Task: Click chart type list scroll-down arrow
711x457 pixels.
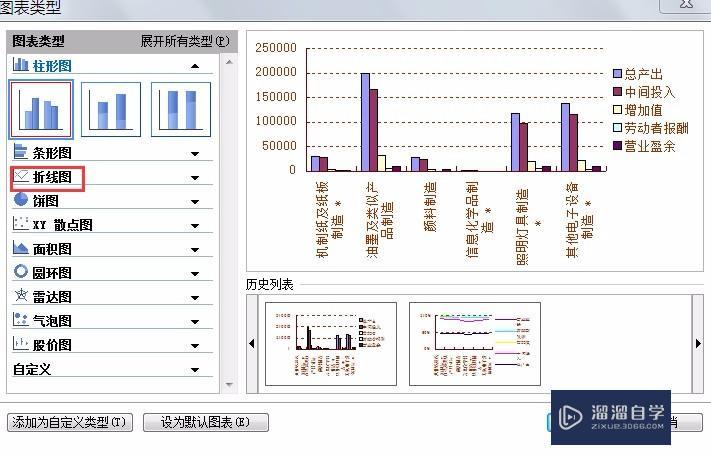Action: (x=229, y=385)
